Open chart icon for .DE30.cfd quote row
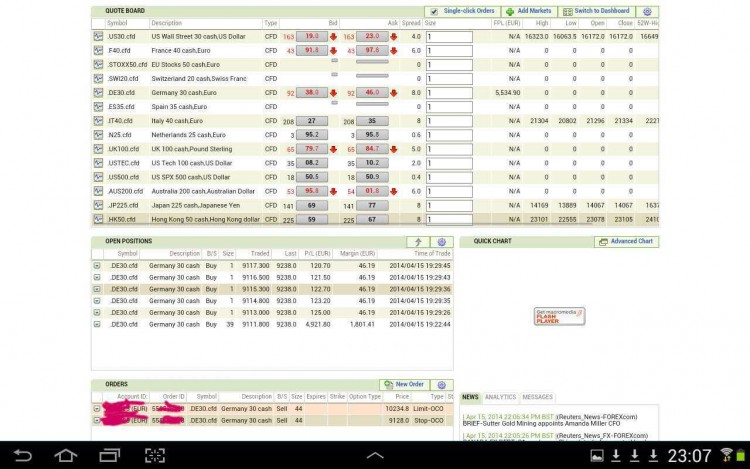The image size is (750, 469). coord(98,93)
